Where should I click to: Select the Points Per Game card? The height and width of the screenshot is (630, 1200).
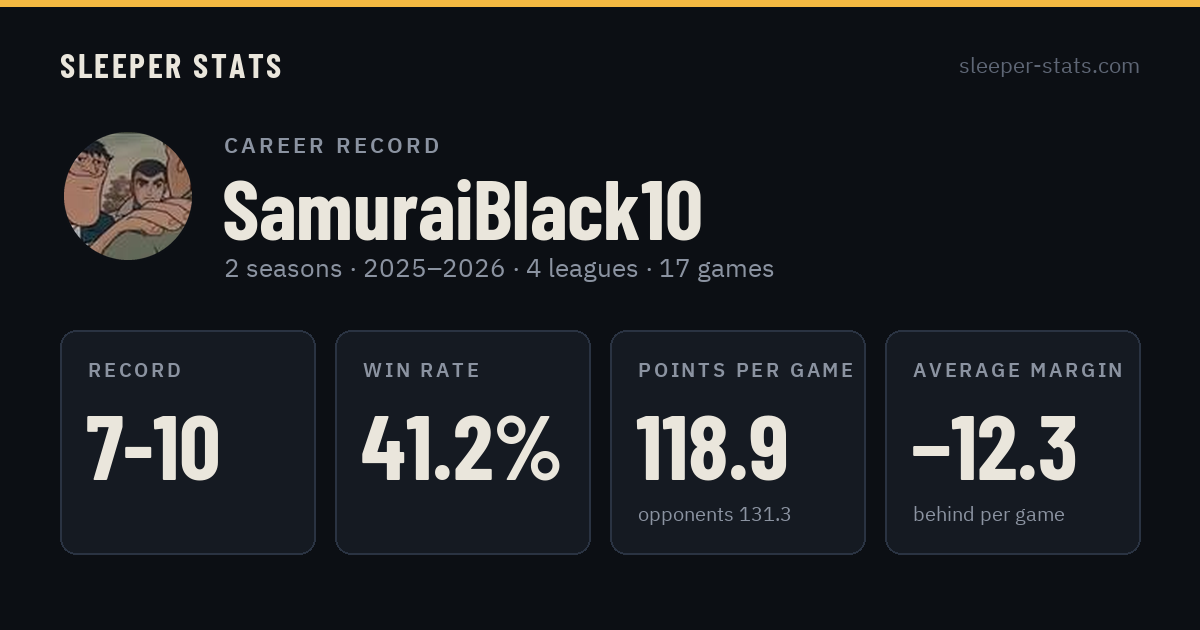(738, 442)
